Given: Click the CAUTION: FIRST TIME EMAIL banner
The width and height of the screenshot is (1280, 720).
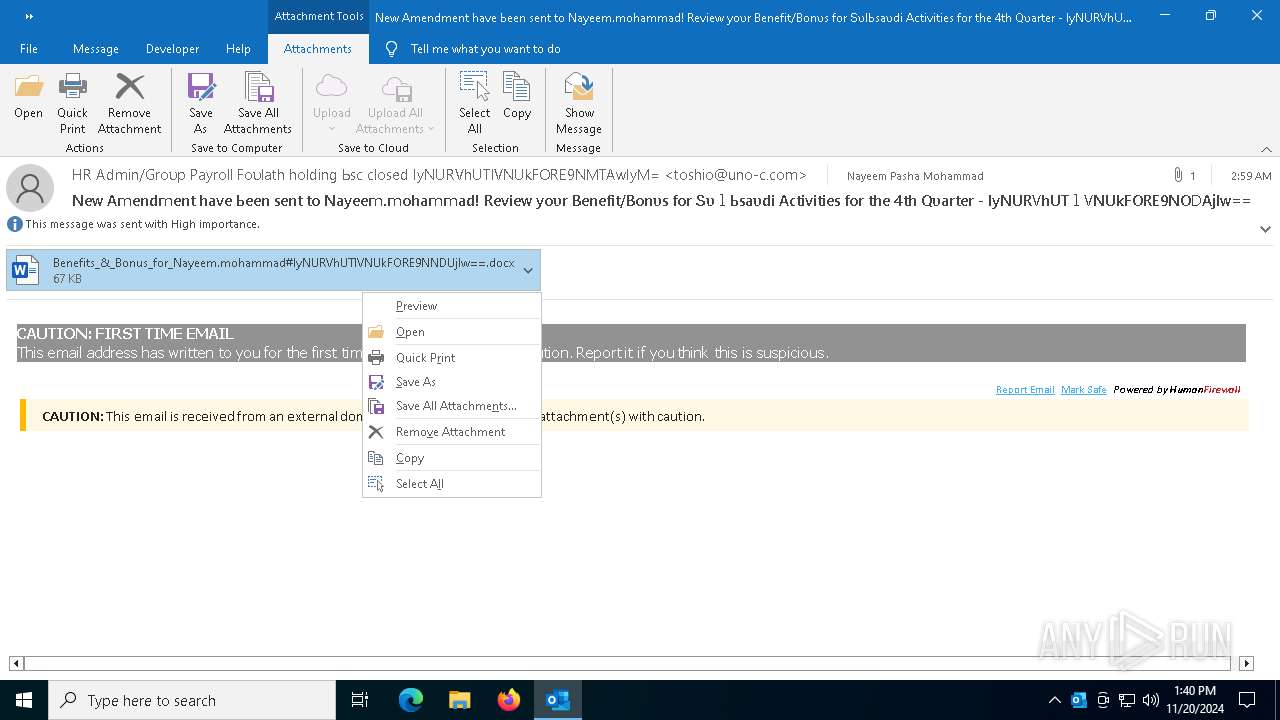Looking at the screenshot, I should [x=631, y=343].
